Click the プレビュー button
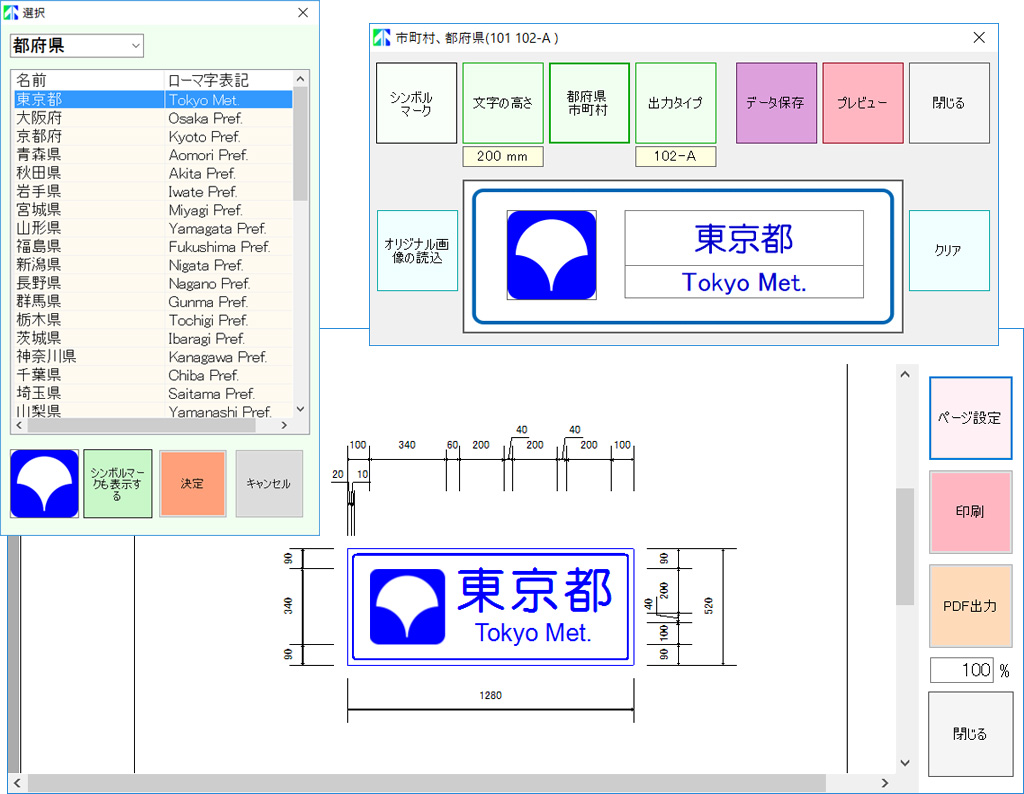Viewport: 1024px width, 794px height. click(863, 103)
